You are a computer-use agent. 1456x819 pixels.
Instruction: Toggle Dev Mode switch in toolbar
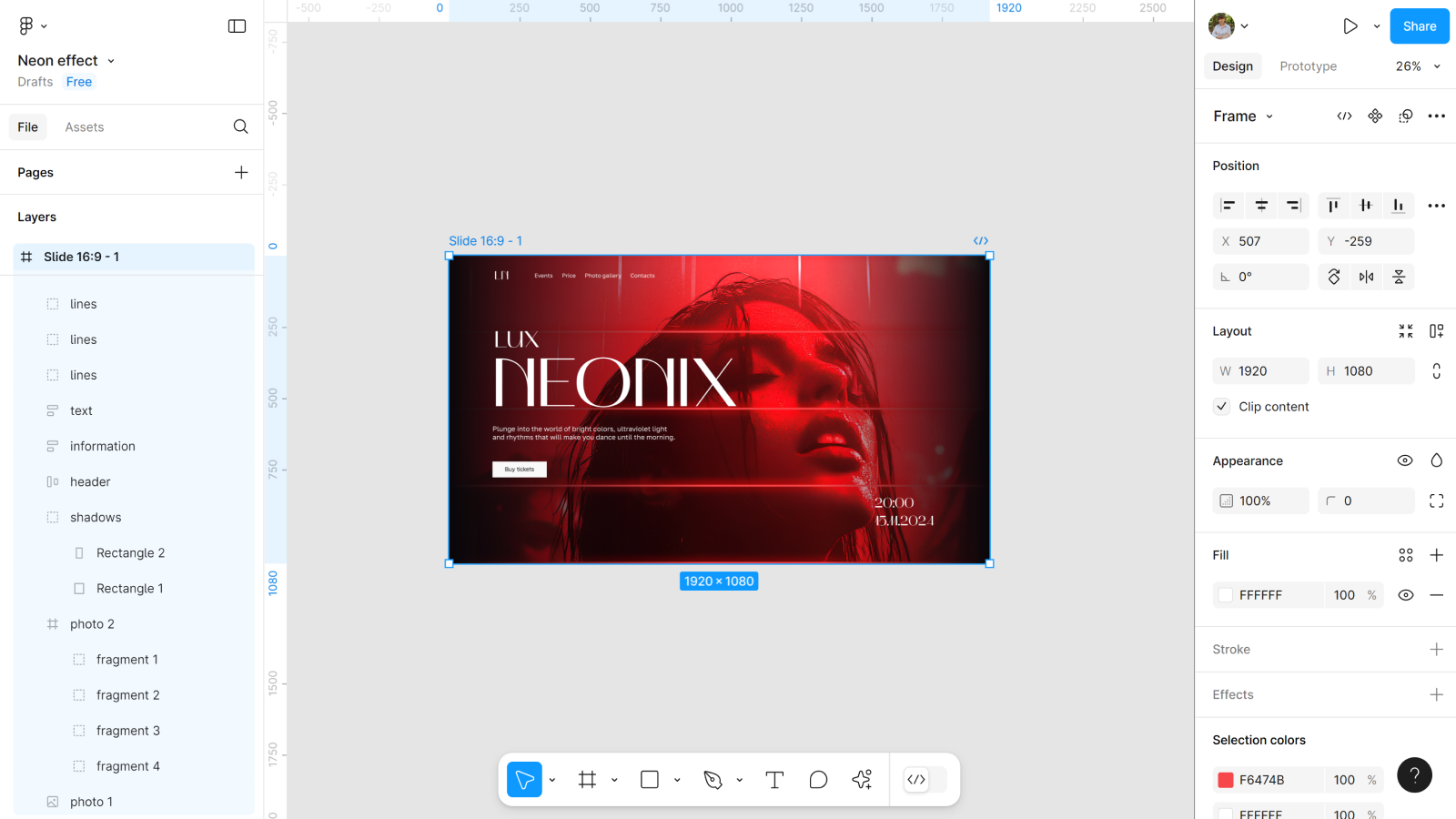[925, 780]
